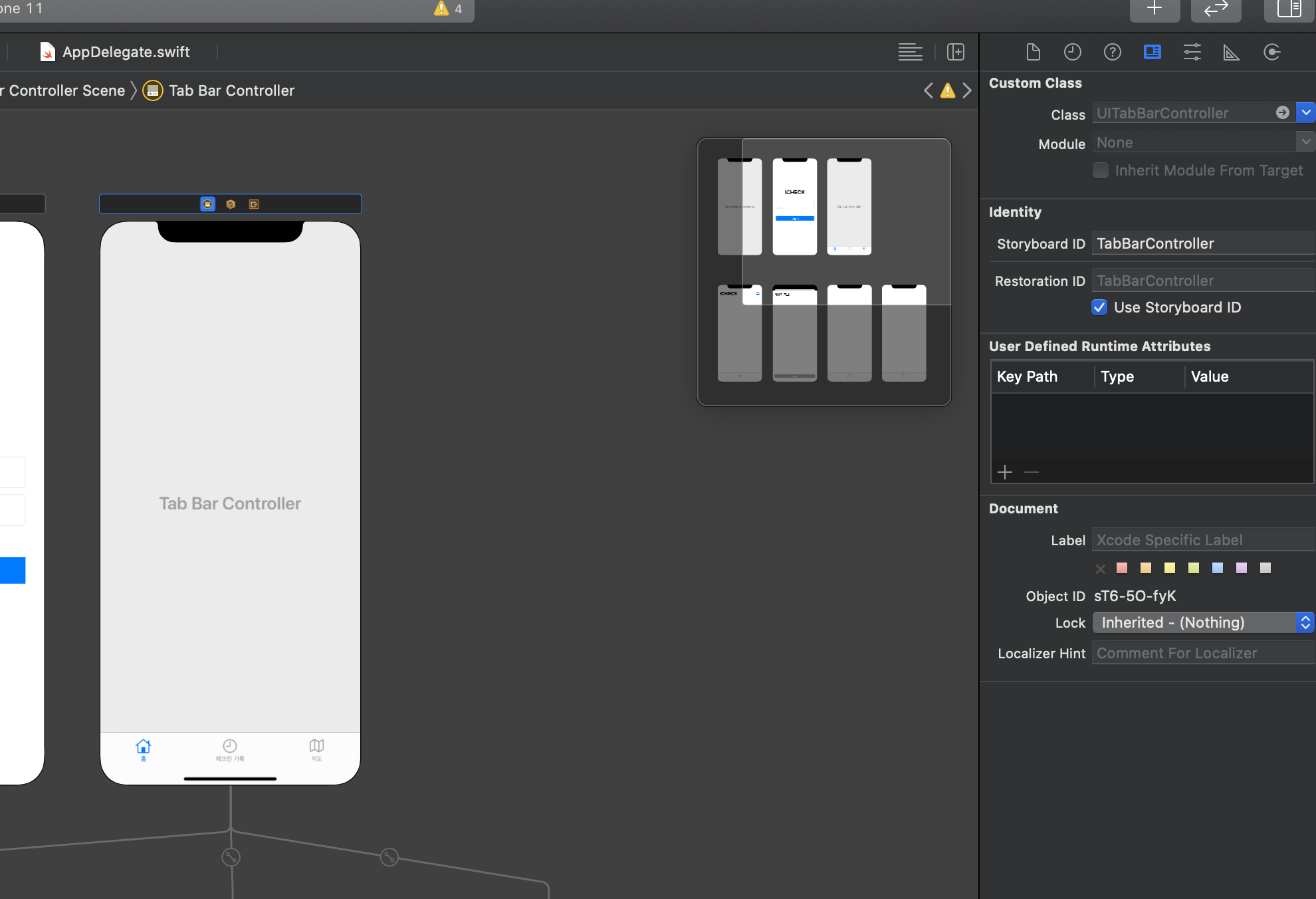Open the Quick Help inspector icon

(x=1112, y=52)
